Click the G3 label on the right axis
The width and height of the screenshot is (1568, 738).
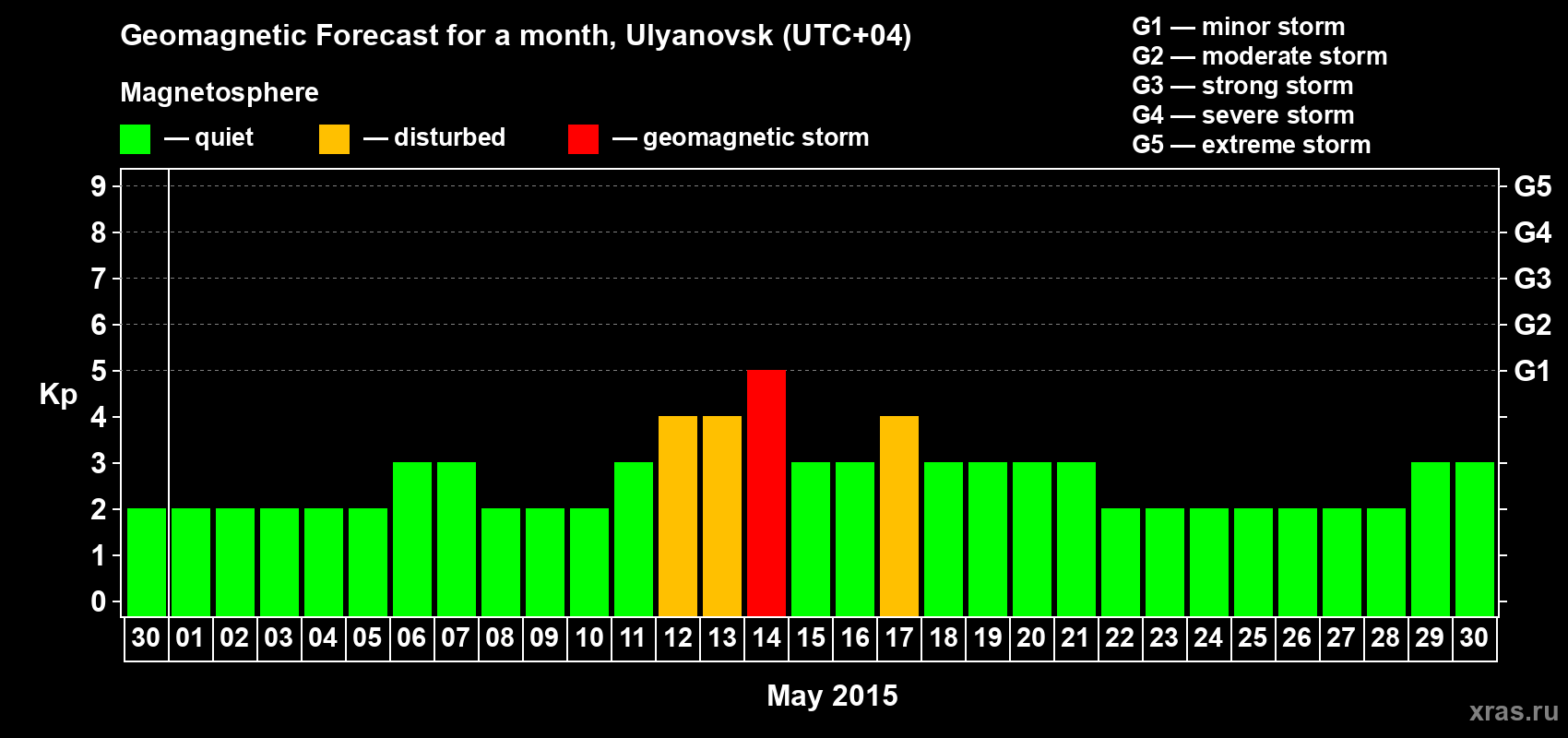point(1533,279)
